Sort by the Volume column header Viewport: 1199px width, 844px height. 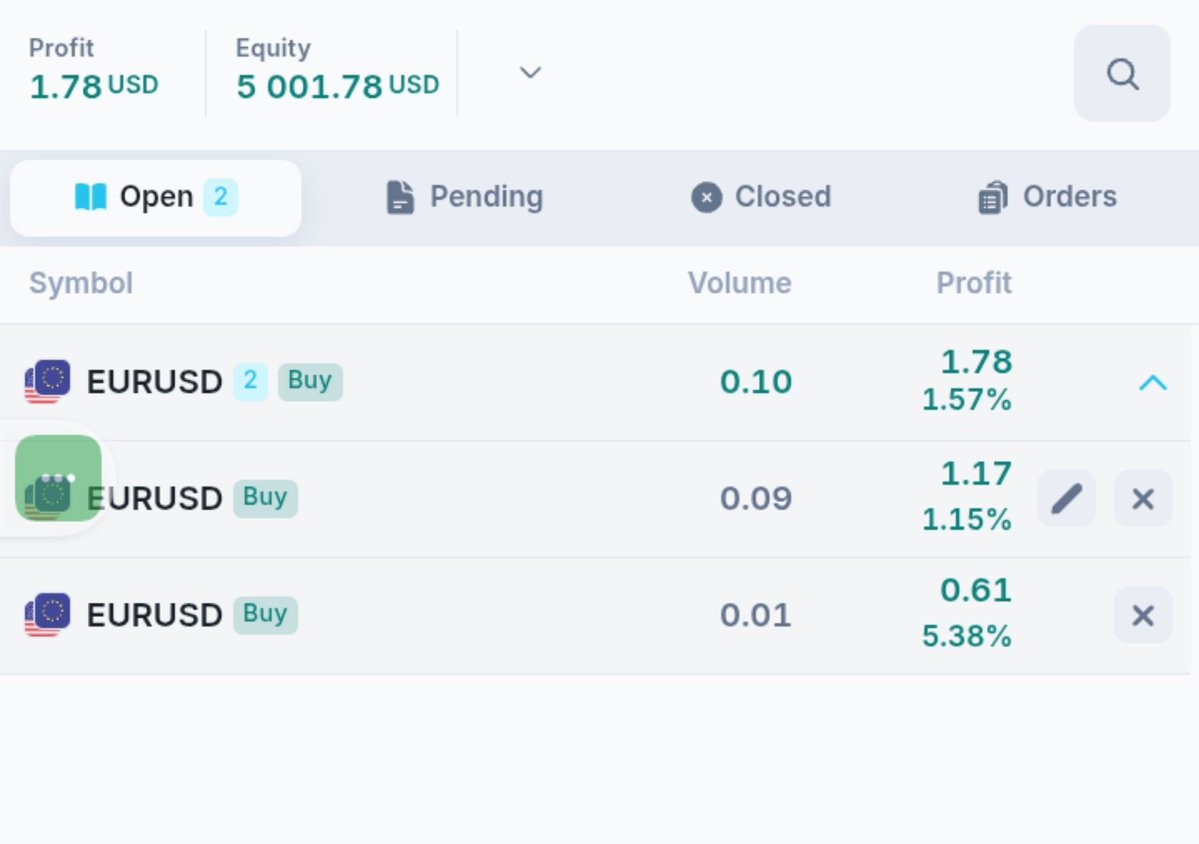click(x=739, y=283)
